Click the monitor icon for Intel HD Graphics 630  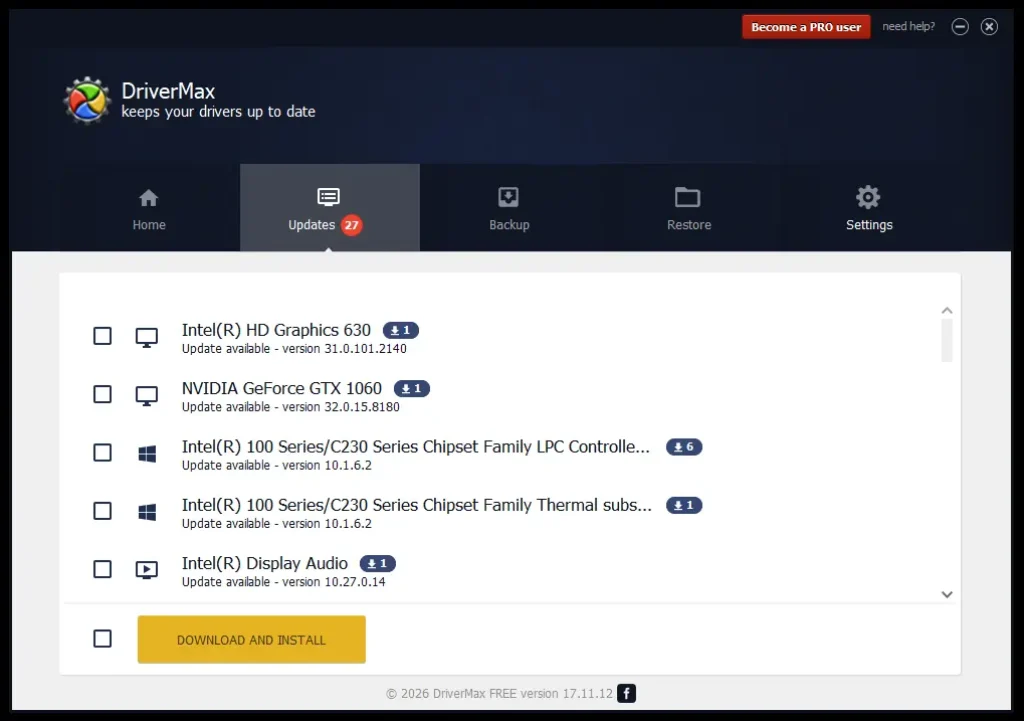(146, 338)
